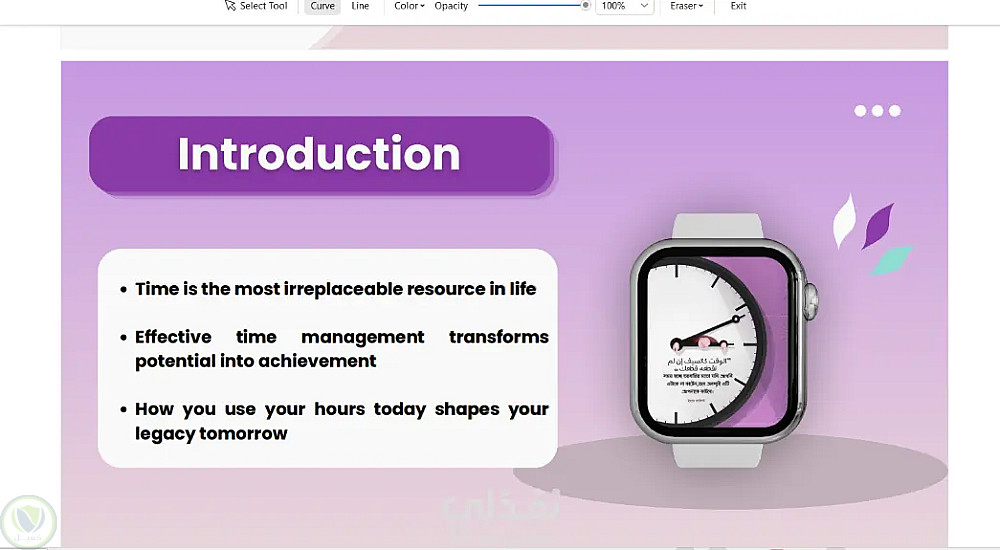Click the bullet about effective time management
Image resolution: width=1000 pixels, height=550 pixels.
334,348
